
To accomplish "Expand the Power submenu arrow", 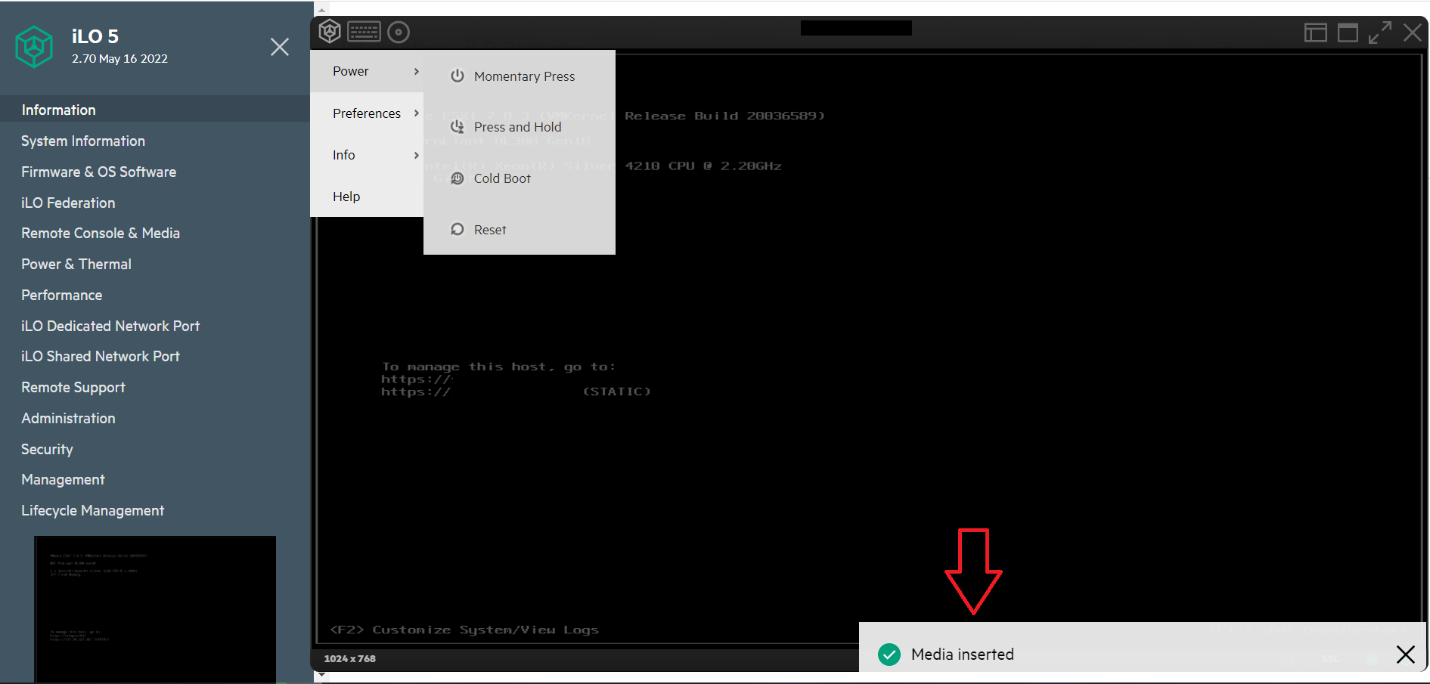I will [x=416, y=71].
